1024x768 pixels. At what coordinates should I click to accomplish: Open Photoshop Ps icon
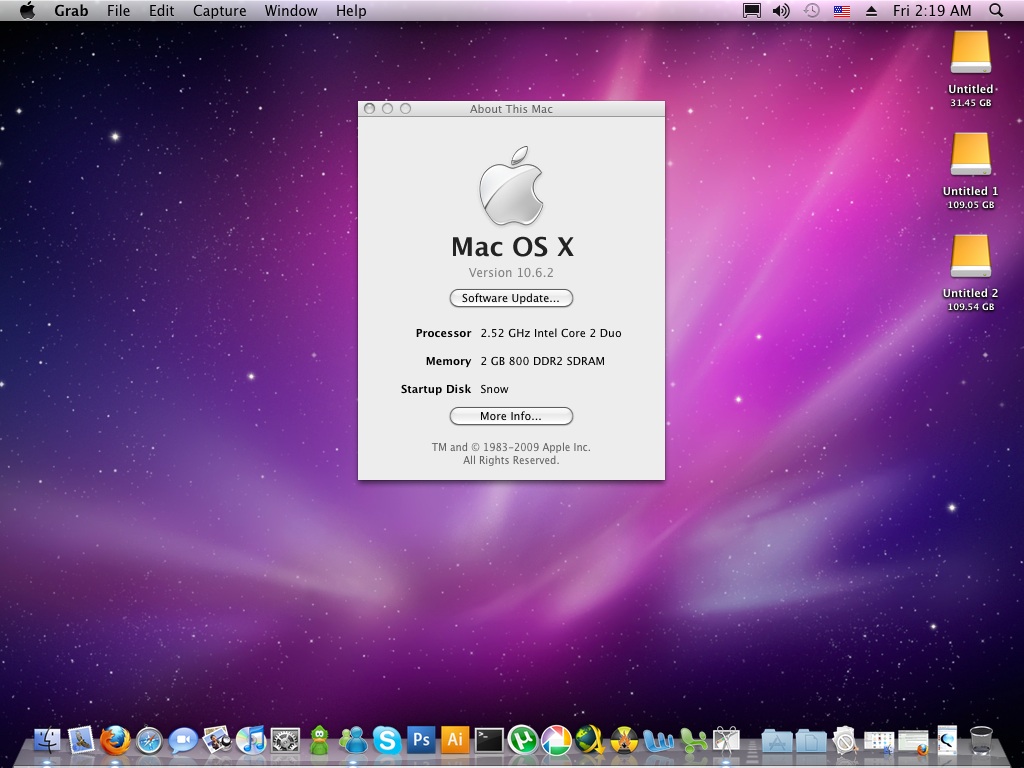click(421, 740)
